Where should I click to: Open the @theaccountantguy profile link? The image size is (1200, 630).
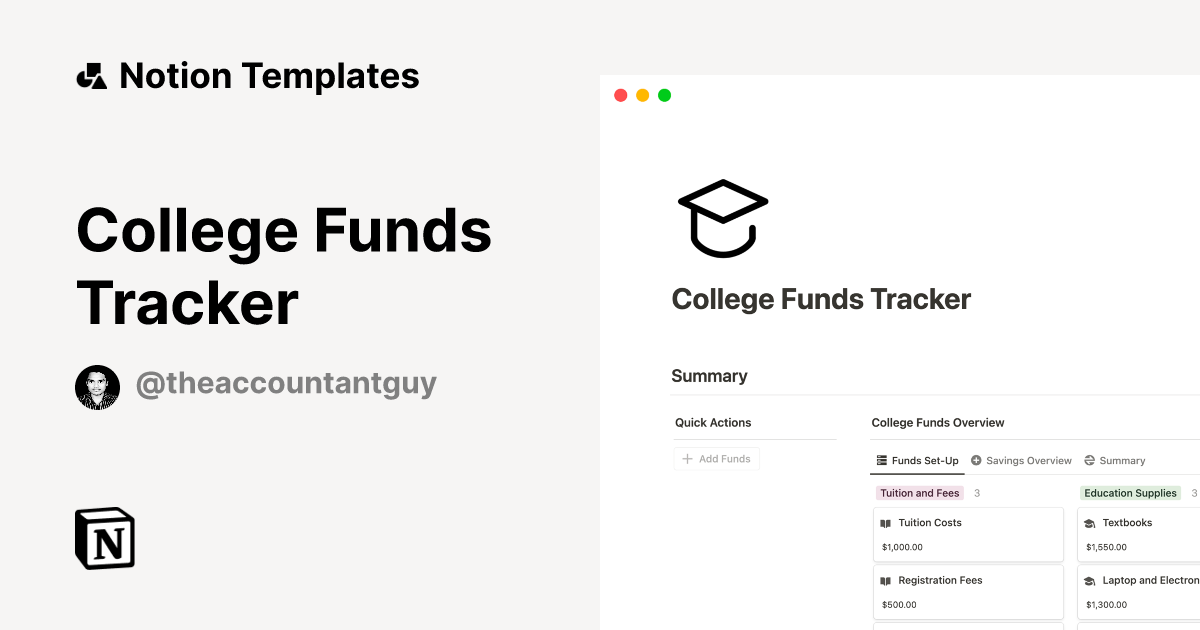(x=287, y=383)
